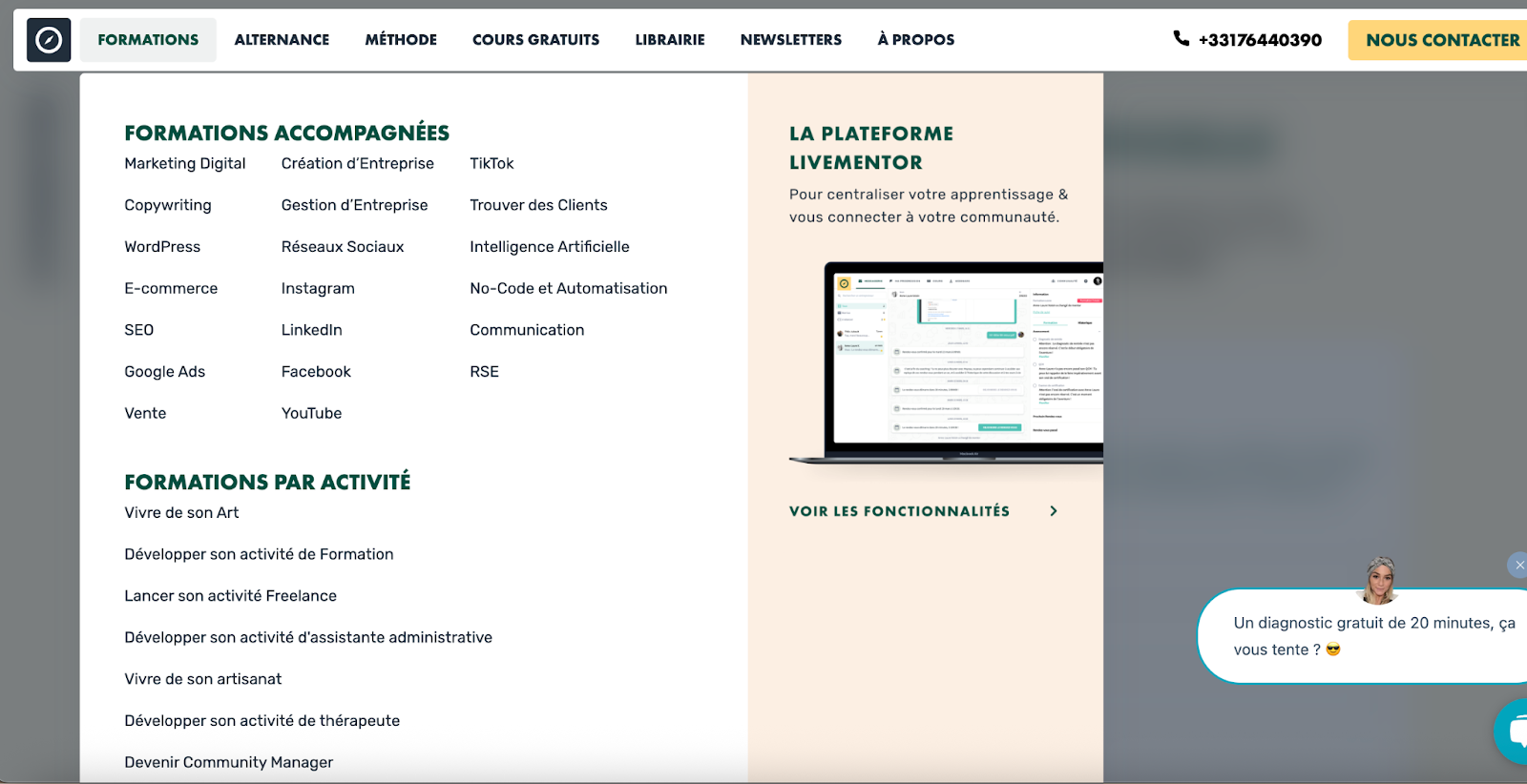Click the Formations Accompagnées heading
Viewport: 1527px width, 784px height.
(287, 133)
